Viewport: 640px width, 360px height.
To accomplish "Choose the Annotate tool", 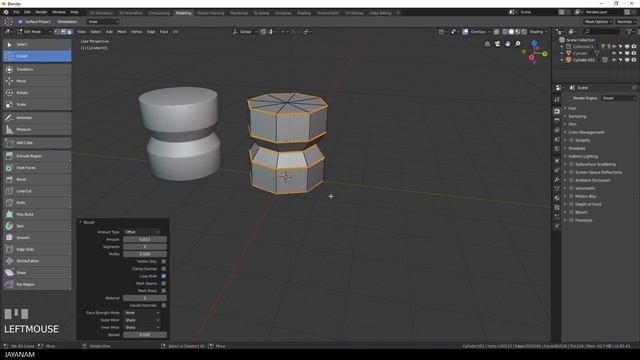I will point(37,118).
